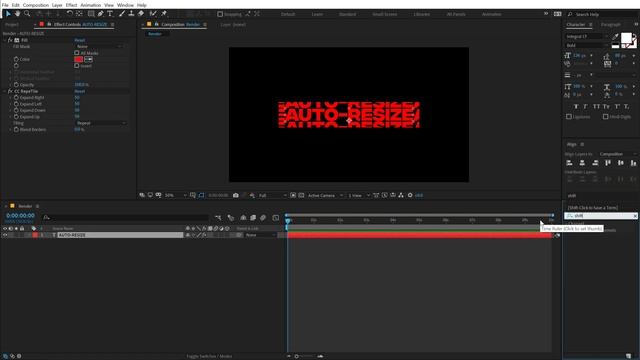Screen dimensions: 640x360
Task: Click Toggle Switches / Modes button
Action: click(x=209, y=356)
